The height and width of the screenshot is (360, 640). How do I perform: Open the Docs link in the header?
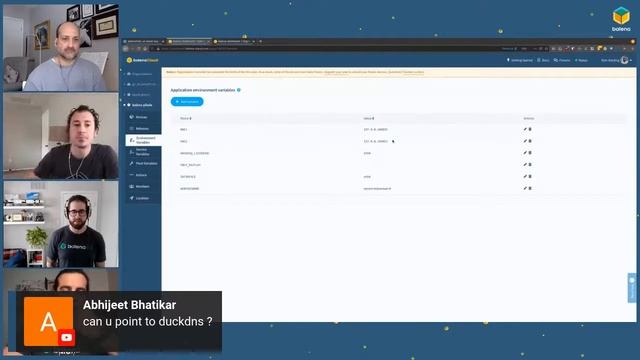click(x=543, y=60)
